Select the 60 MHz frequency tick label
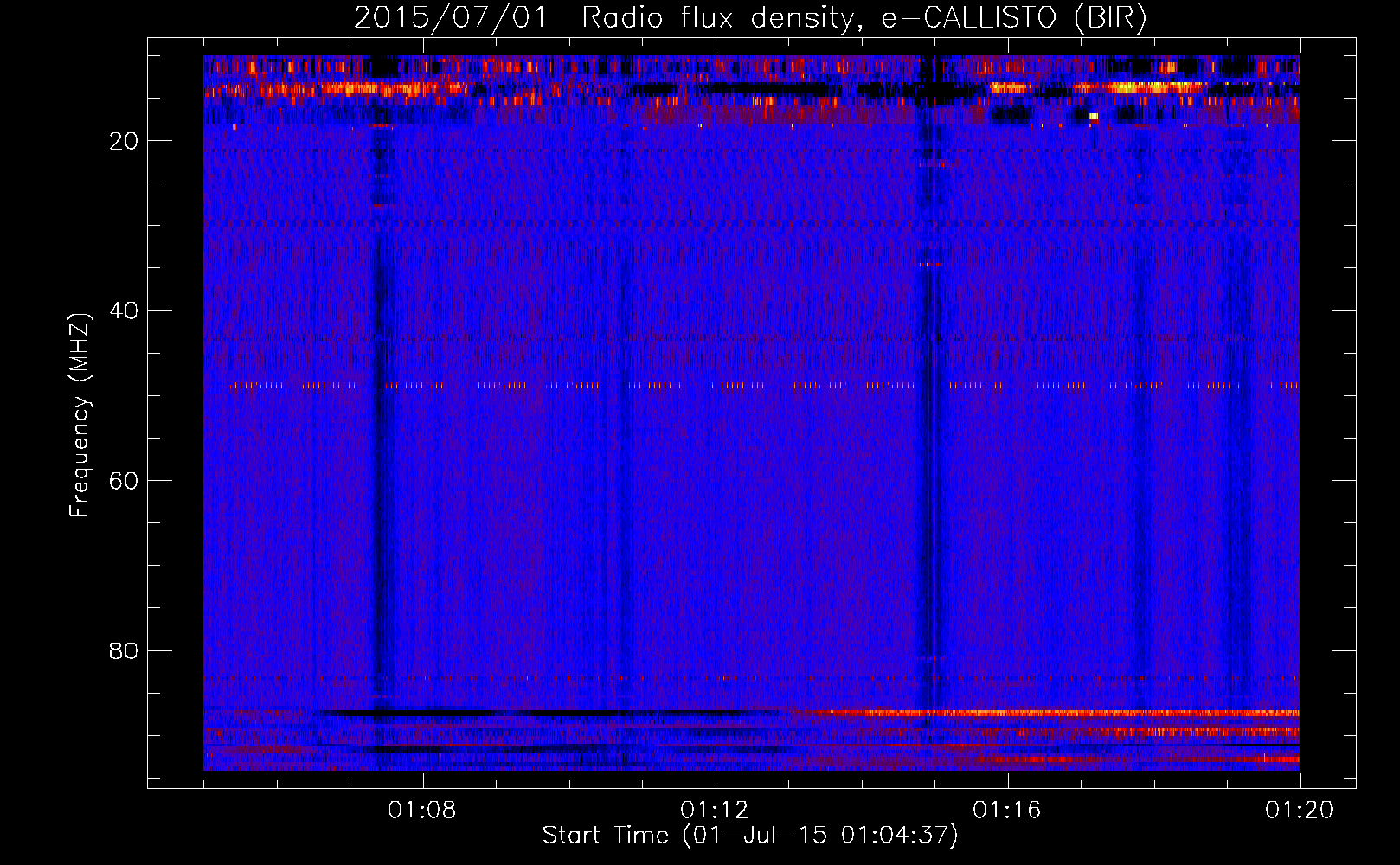This screenshot has width=1400, height=865. pos(125,481)
